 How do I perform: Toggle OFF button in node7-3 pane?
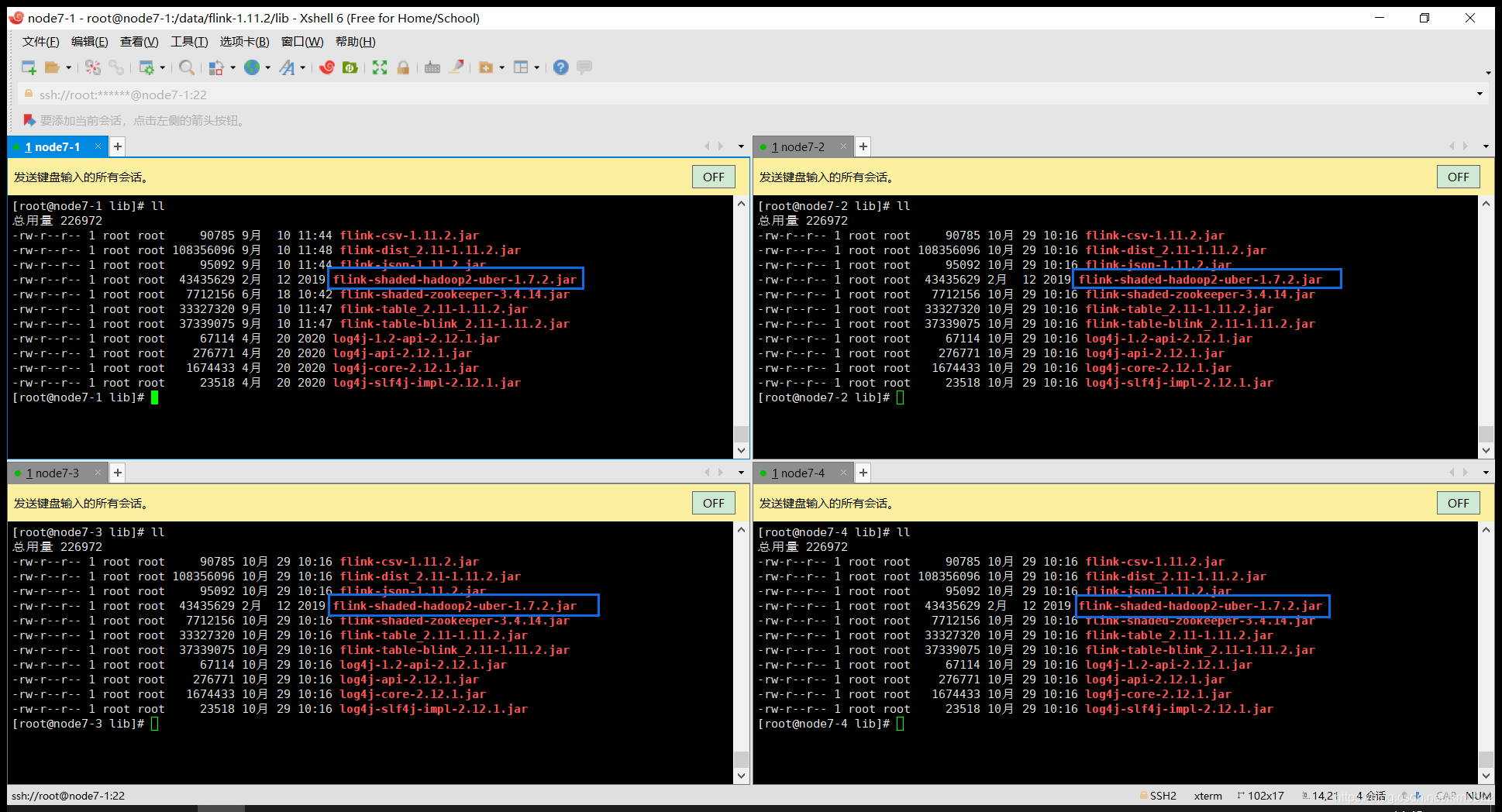pyautogui.click(x=714, y=503)
